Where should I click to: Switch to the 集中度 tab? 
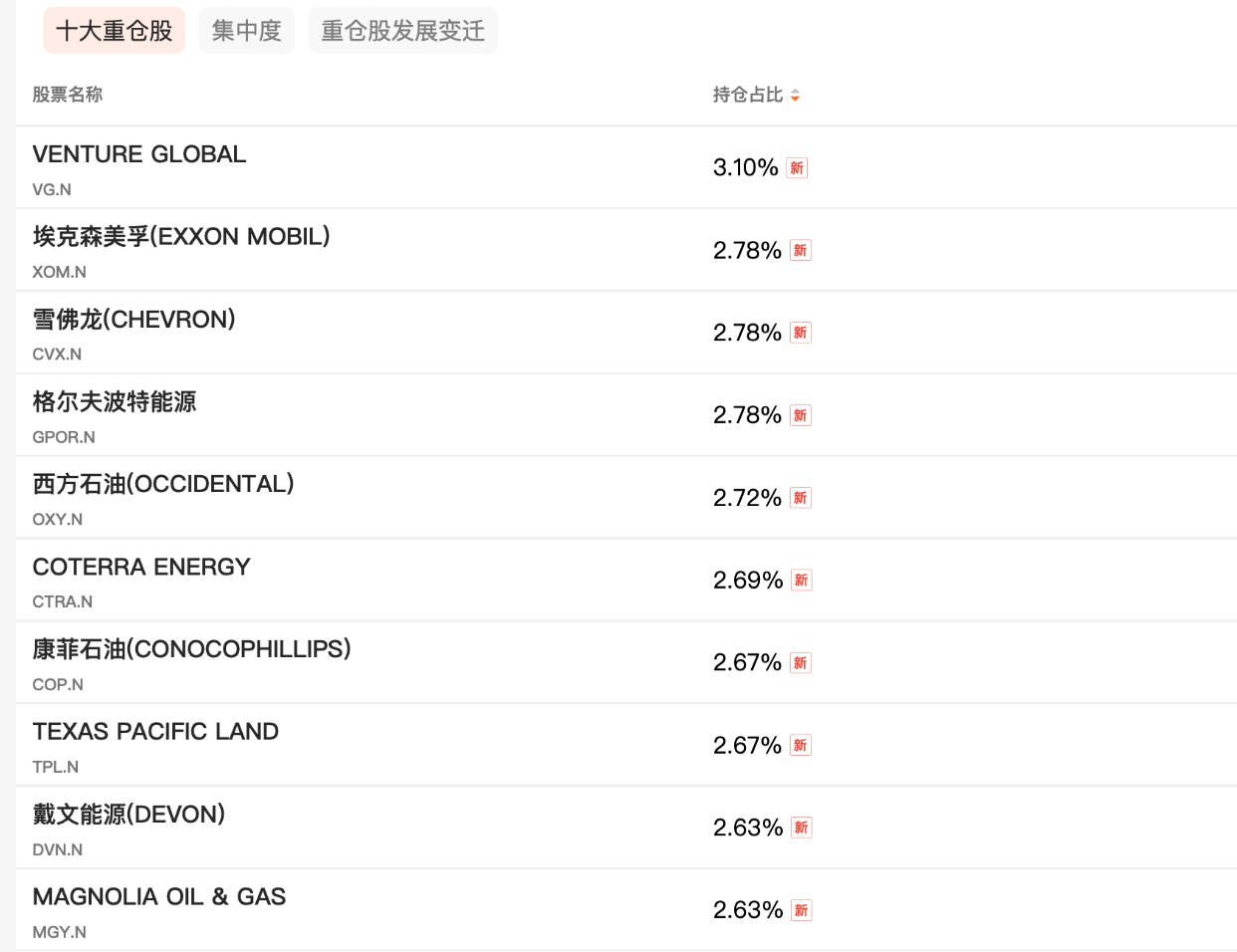click(x=246, y=30)
